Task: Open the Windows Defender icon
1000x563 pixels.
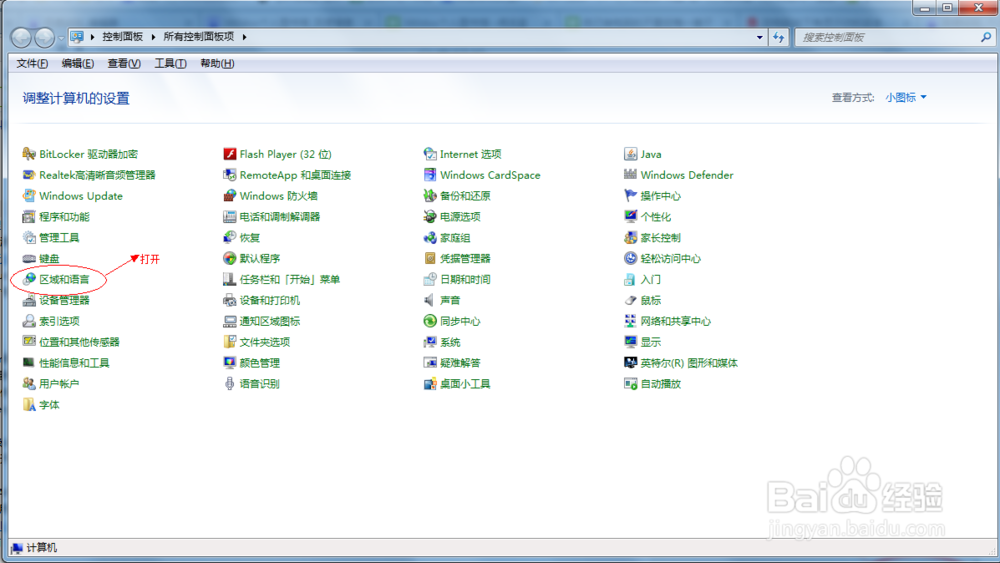Action: pyautogui.click(x=630, y=175)
